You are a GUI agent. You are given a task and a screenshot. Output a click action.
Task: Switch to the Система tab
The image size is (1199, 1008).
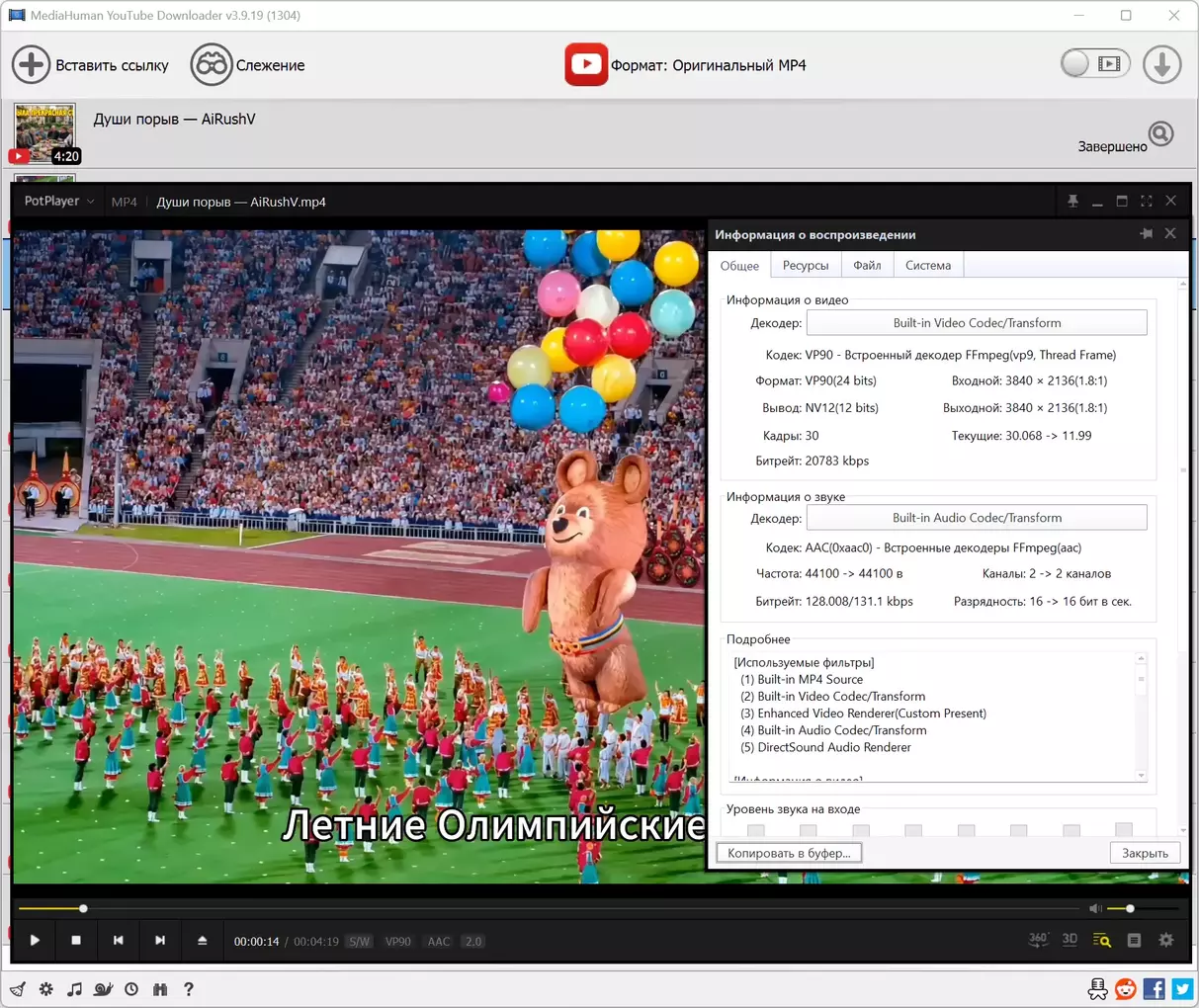927,266
